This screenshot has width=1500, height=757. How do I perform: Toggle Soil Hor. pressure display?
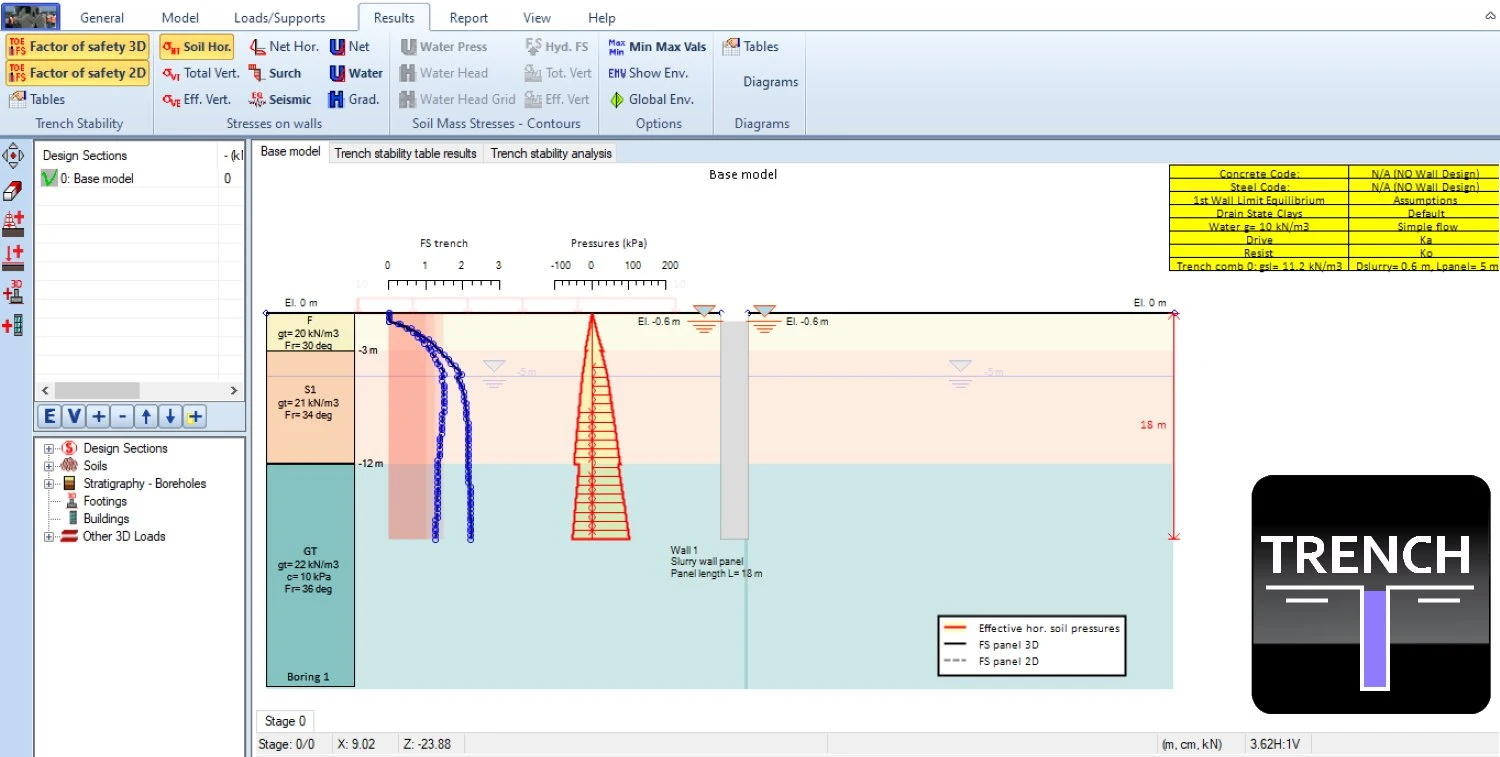[197, 46]
